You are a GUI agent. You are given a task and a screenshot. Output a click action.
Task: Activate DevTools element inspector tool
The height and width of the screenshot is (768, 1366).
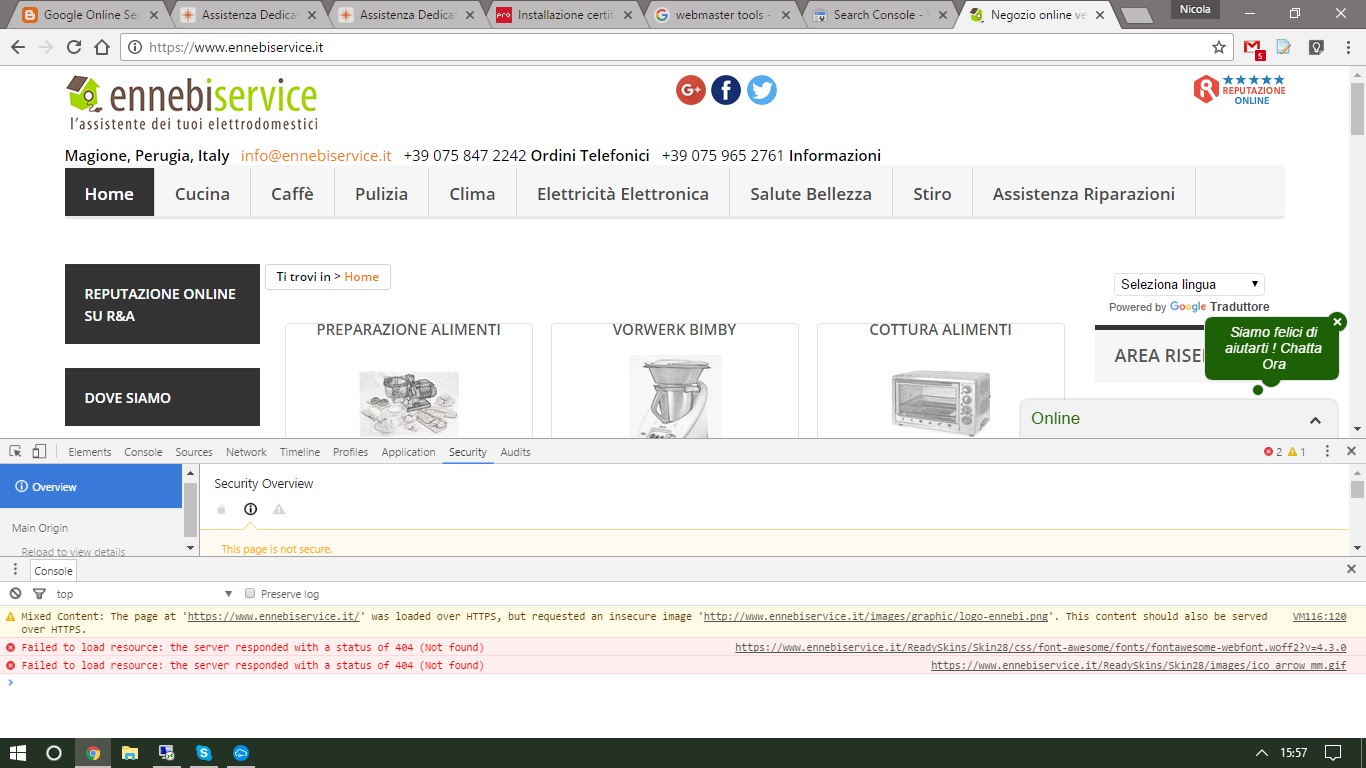(16, 452)
